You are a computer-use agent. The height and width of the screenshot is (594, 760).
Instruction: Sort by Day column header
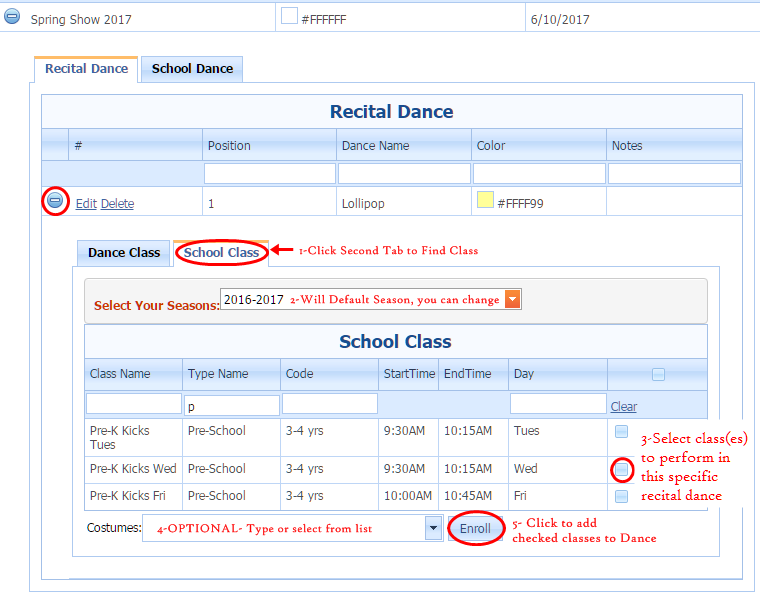pyautogui.click(x=523, y=374)
